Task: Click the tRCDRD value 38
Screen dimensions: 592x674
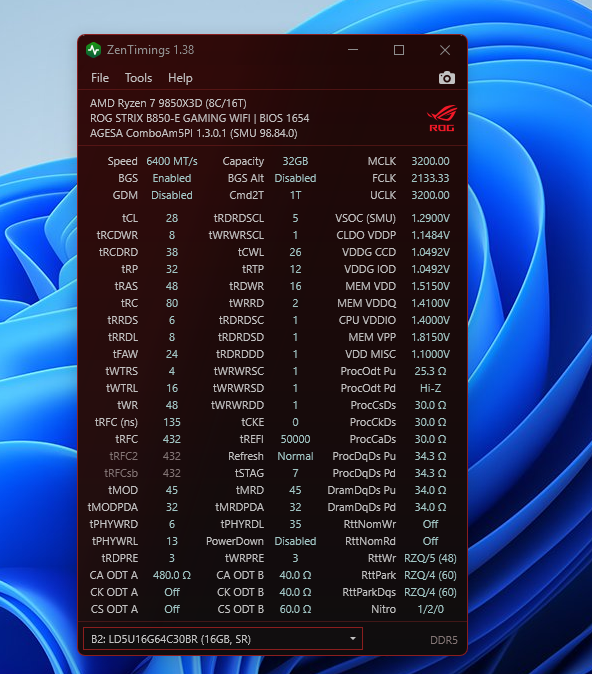Action: (172, 252)
